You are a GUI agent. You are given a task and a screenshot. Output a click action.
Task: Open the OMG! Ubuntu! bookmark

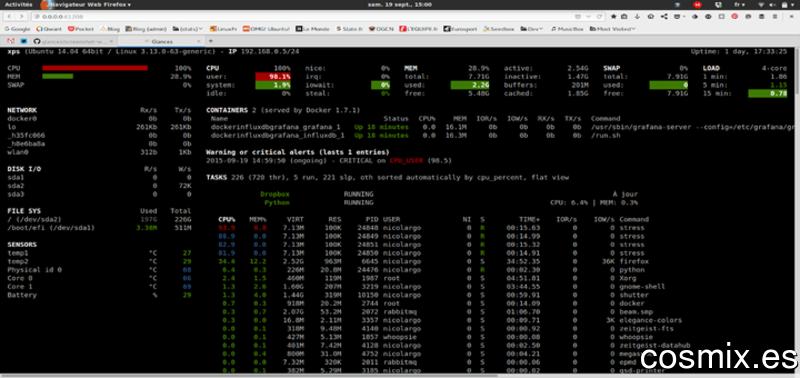266,29
